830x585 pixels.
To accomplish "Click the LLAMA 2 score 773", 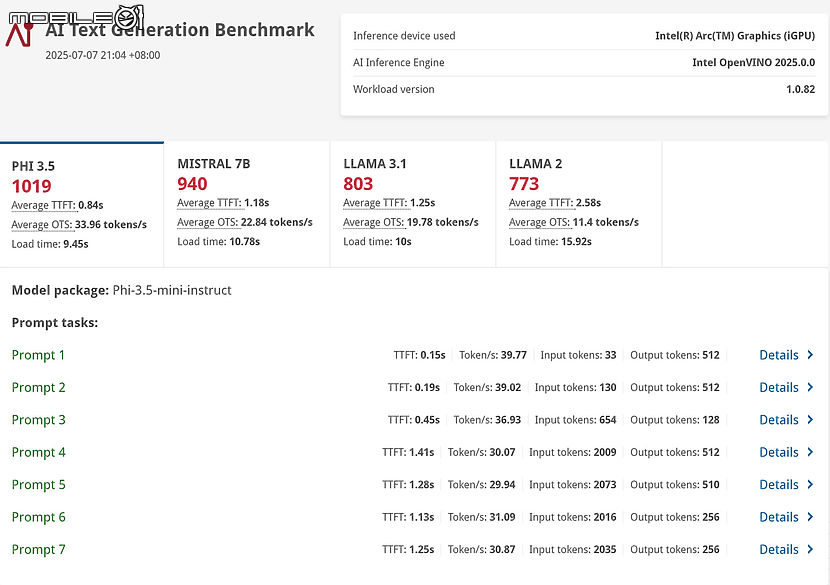I will click(524, 184).
